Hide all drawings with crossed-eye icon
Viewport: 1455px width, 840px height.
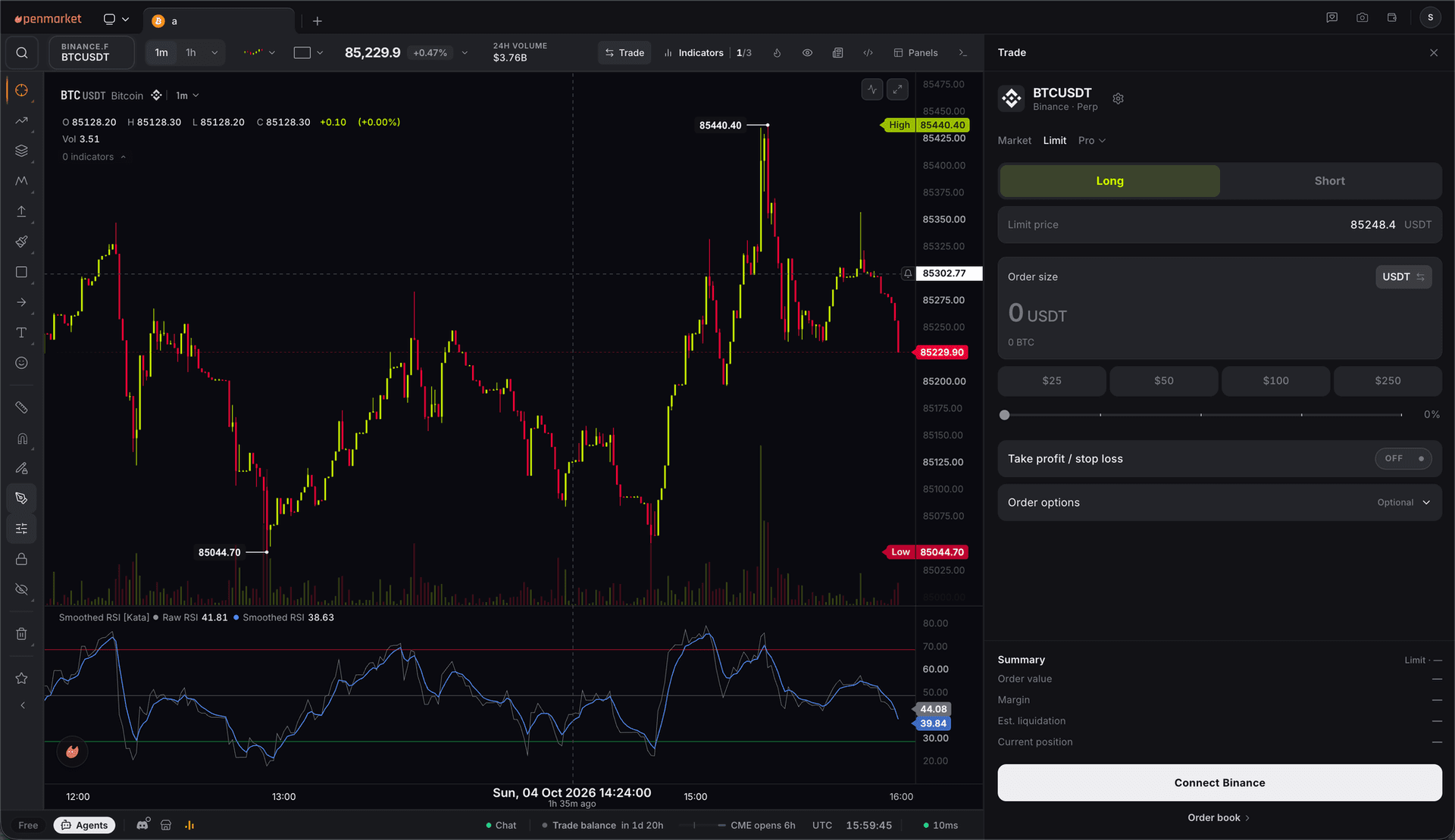point(21,589)
